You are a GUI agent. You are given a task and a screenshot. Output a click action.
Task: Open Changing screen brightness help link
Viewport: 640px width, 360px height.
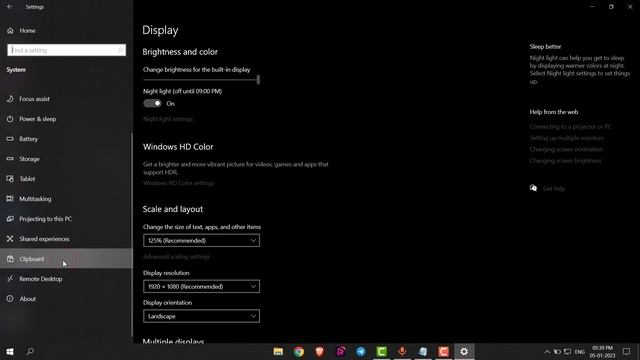click(565, 161)
